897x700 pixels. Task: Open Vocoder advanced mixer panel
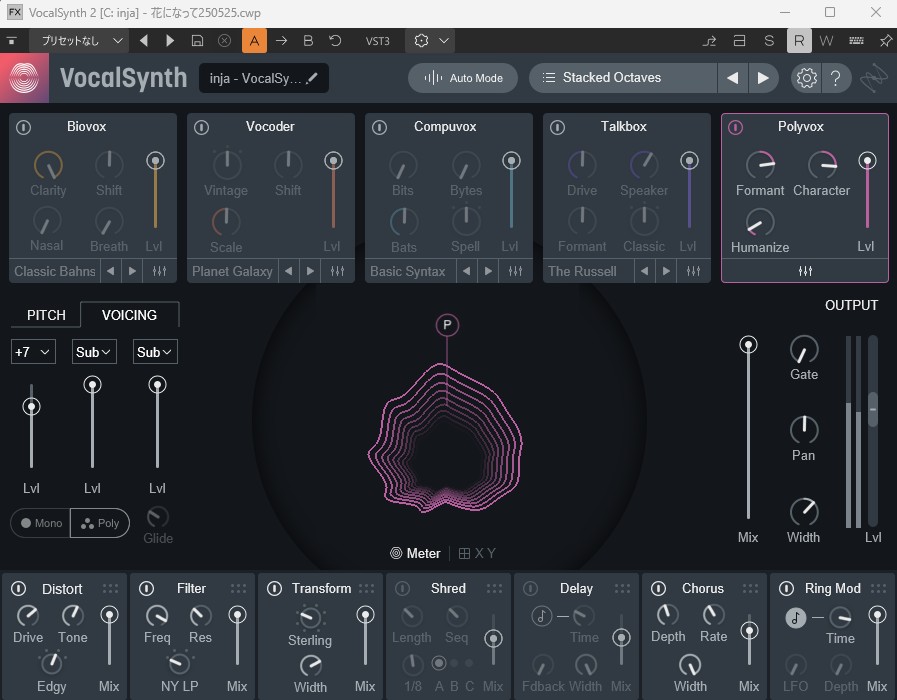[338, 271]
